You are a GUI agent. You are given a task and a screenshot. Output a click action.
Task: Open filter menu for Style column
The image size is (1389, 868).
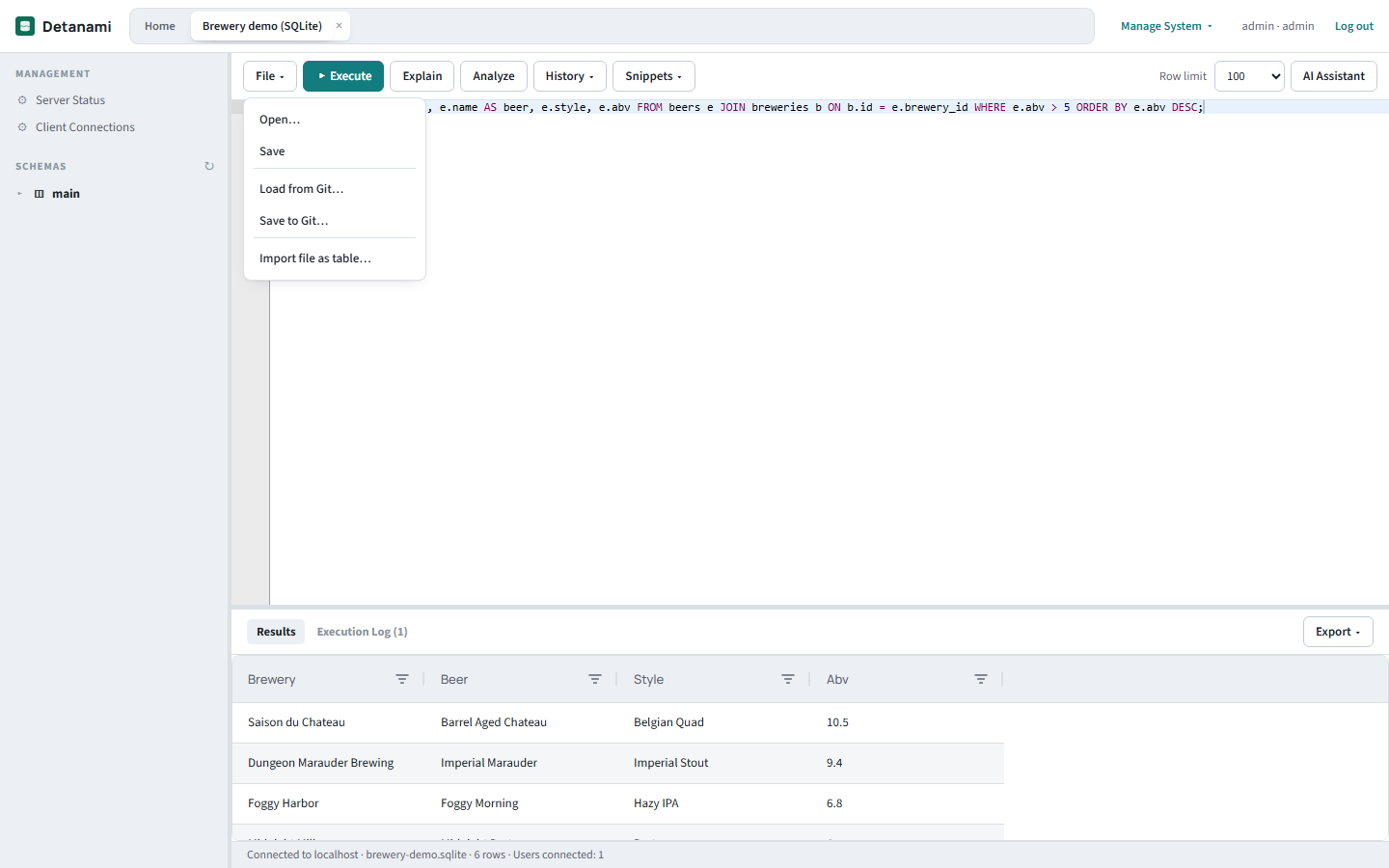point(788,679)
